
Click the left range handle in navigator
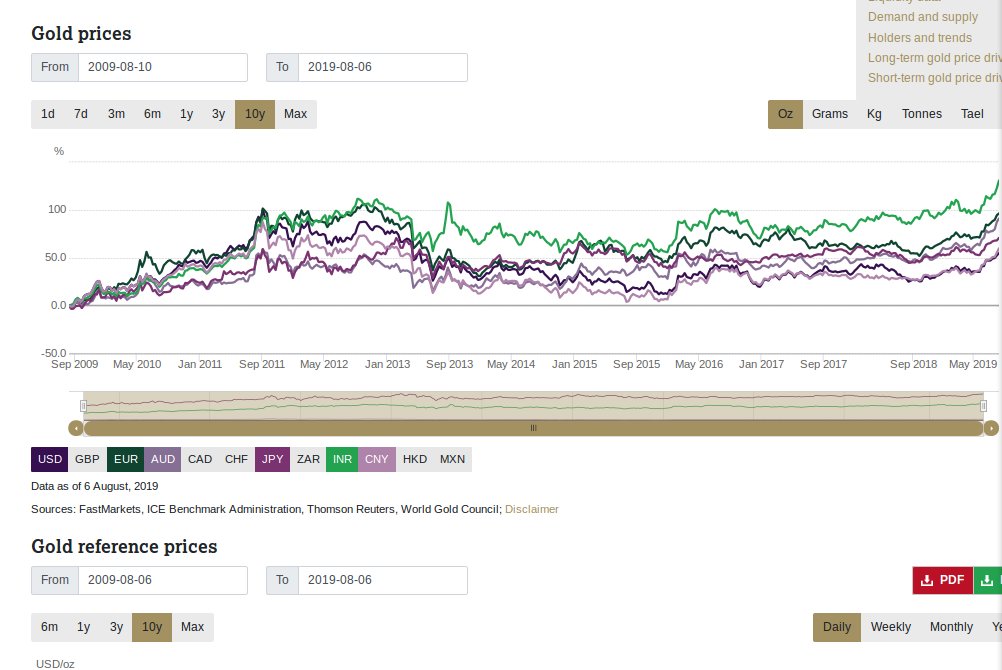[84, 406]
